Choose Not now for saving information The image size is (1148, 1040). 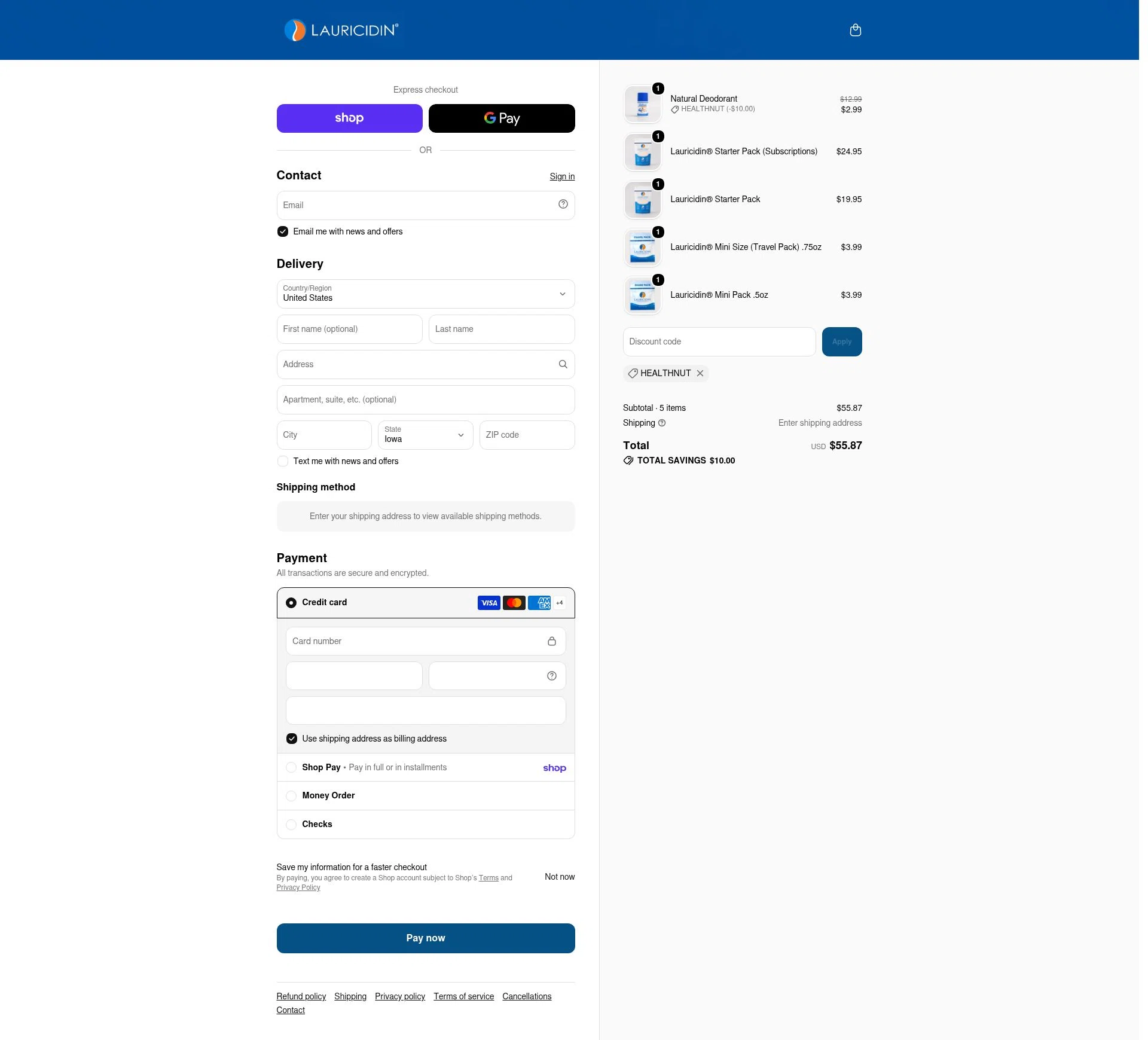click(x=559, y=877)
